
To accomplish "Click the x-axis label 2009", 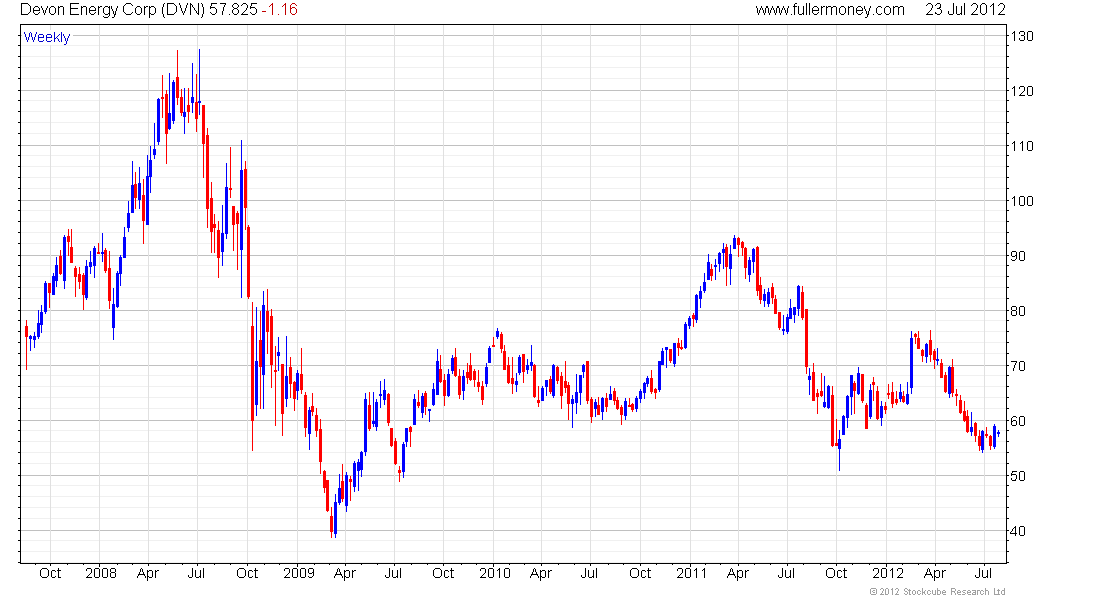I will (x=299, y=573).
